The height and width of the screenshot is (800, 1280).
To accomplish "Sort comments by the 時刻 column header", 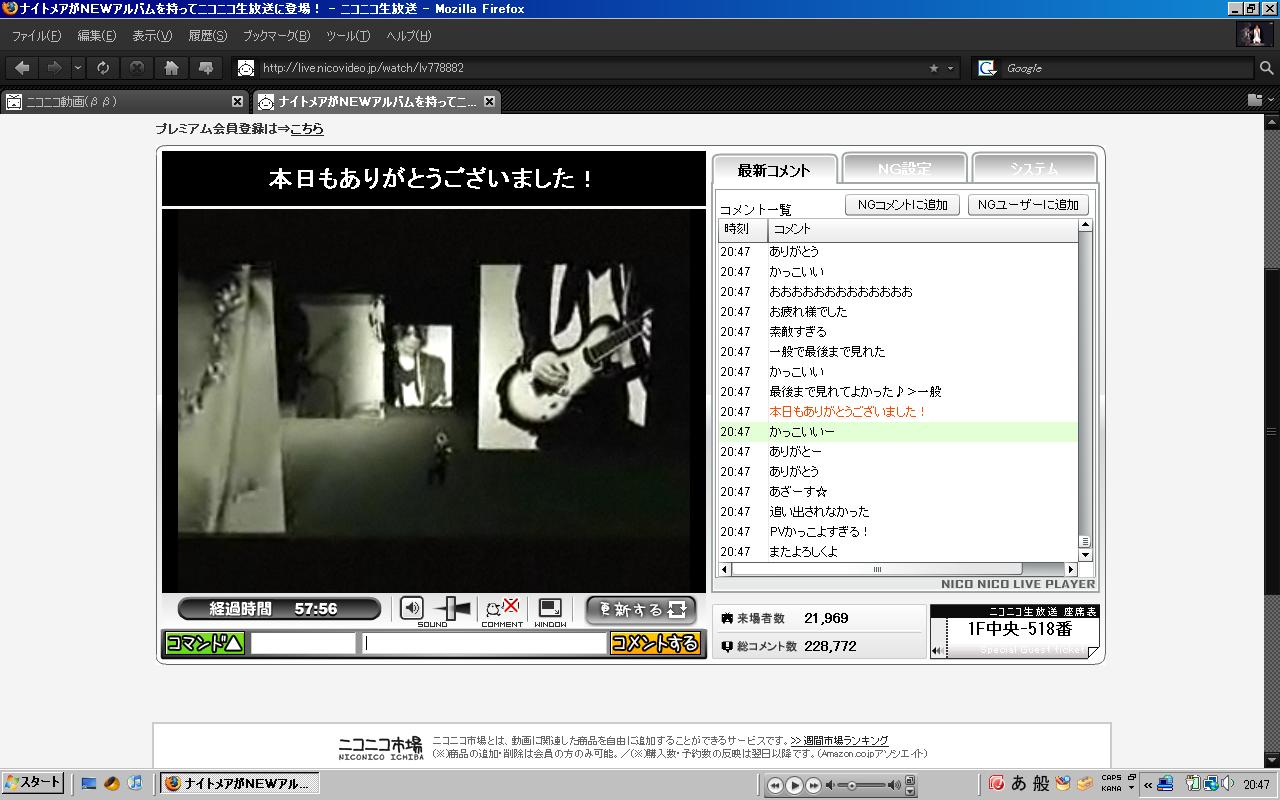I will [x=743, y=229].
